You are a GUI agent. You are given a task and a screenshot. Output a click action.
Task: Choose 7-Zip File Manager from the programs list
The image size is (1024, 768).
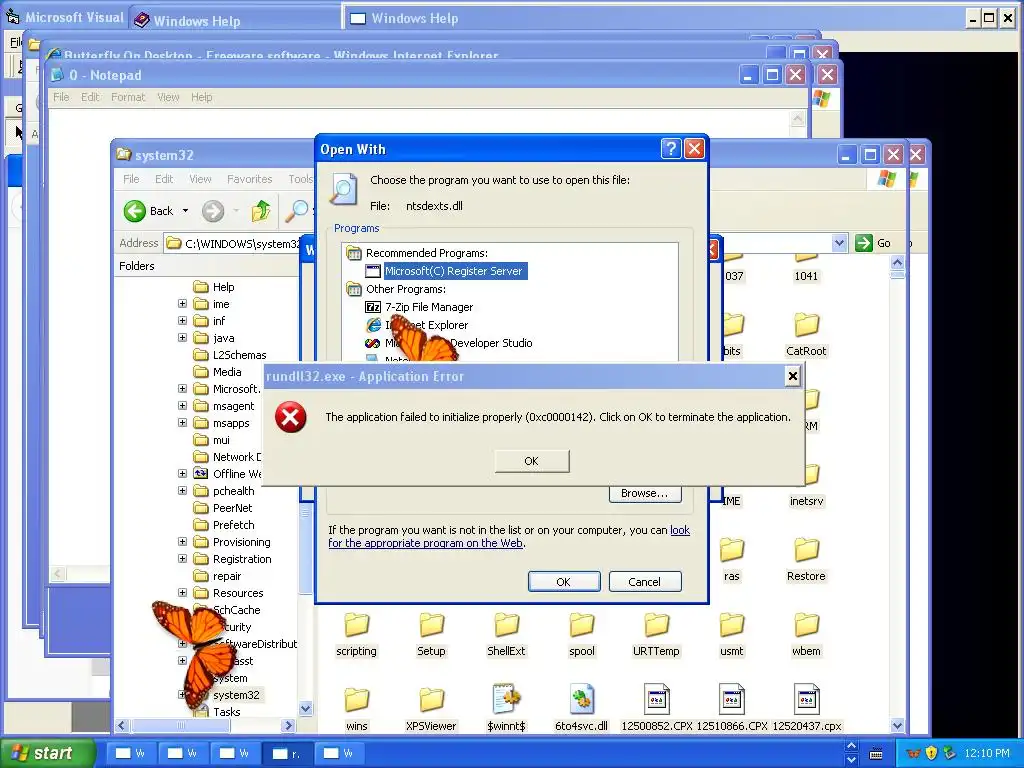point(428,307)
